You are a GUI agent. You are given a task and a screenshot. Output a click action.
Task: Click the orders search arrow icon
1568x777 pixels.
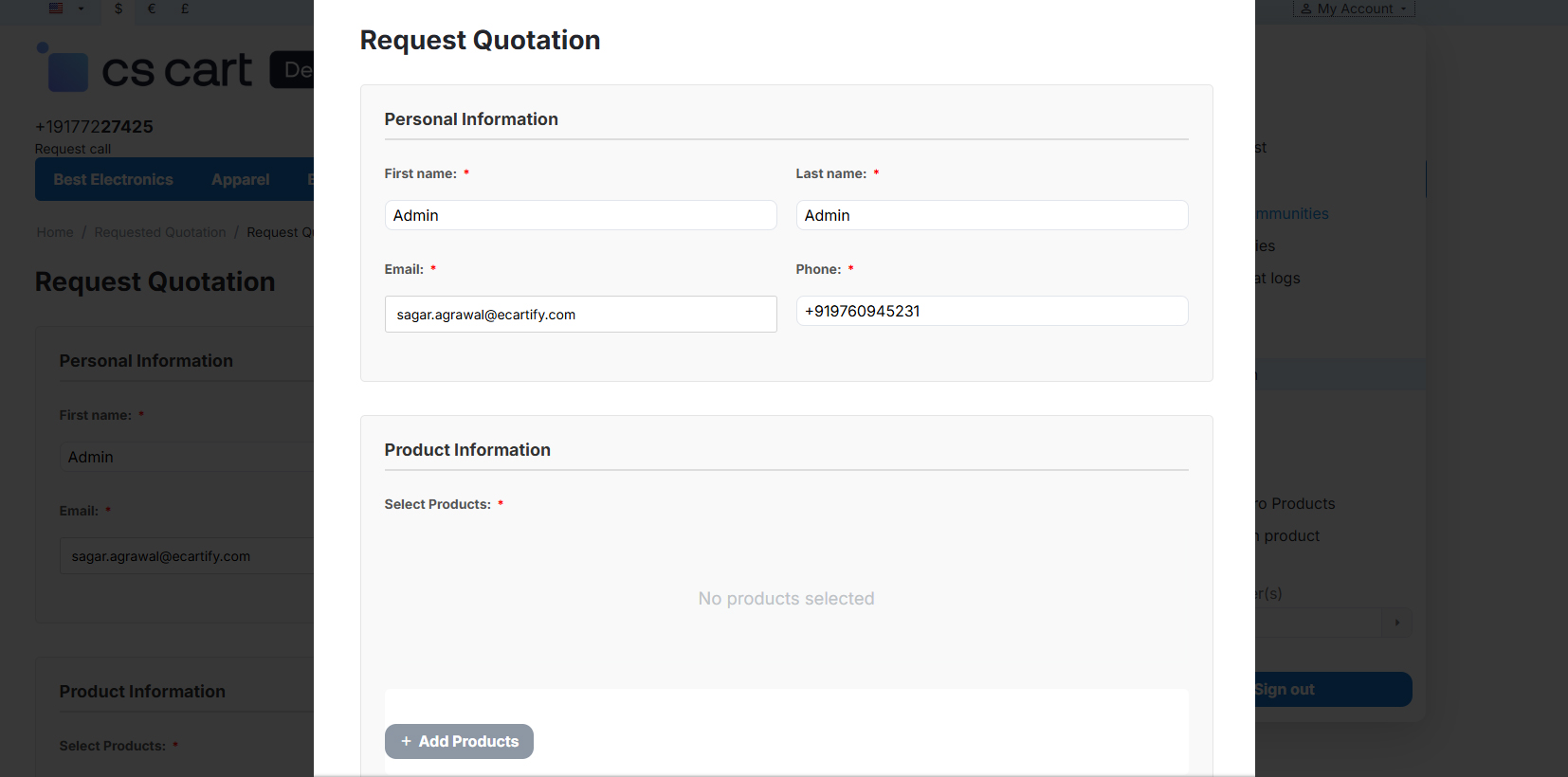pos(1396,623)
